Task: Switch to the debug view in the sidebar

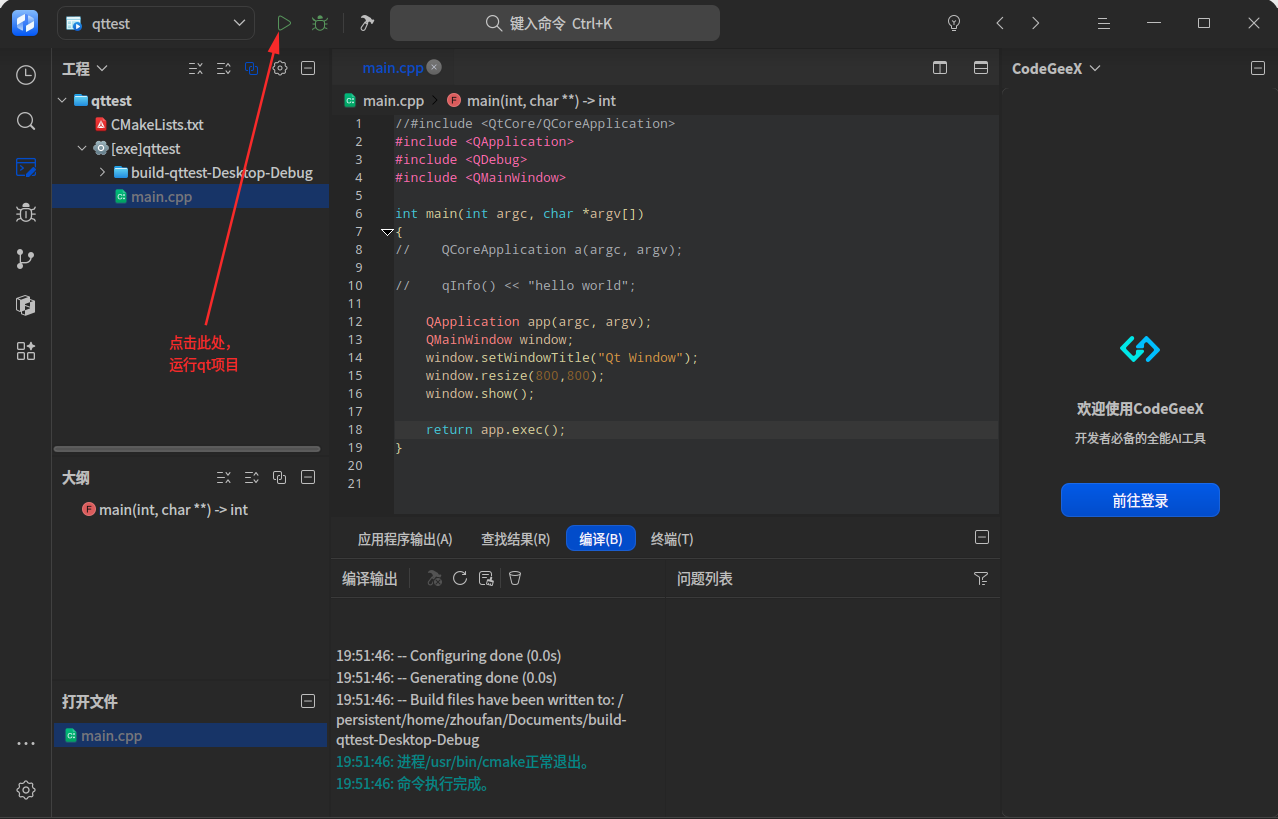Action: click(26, 213)
